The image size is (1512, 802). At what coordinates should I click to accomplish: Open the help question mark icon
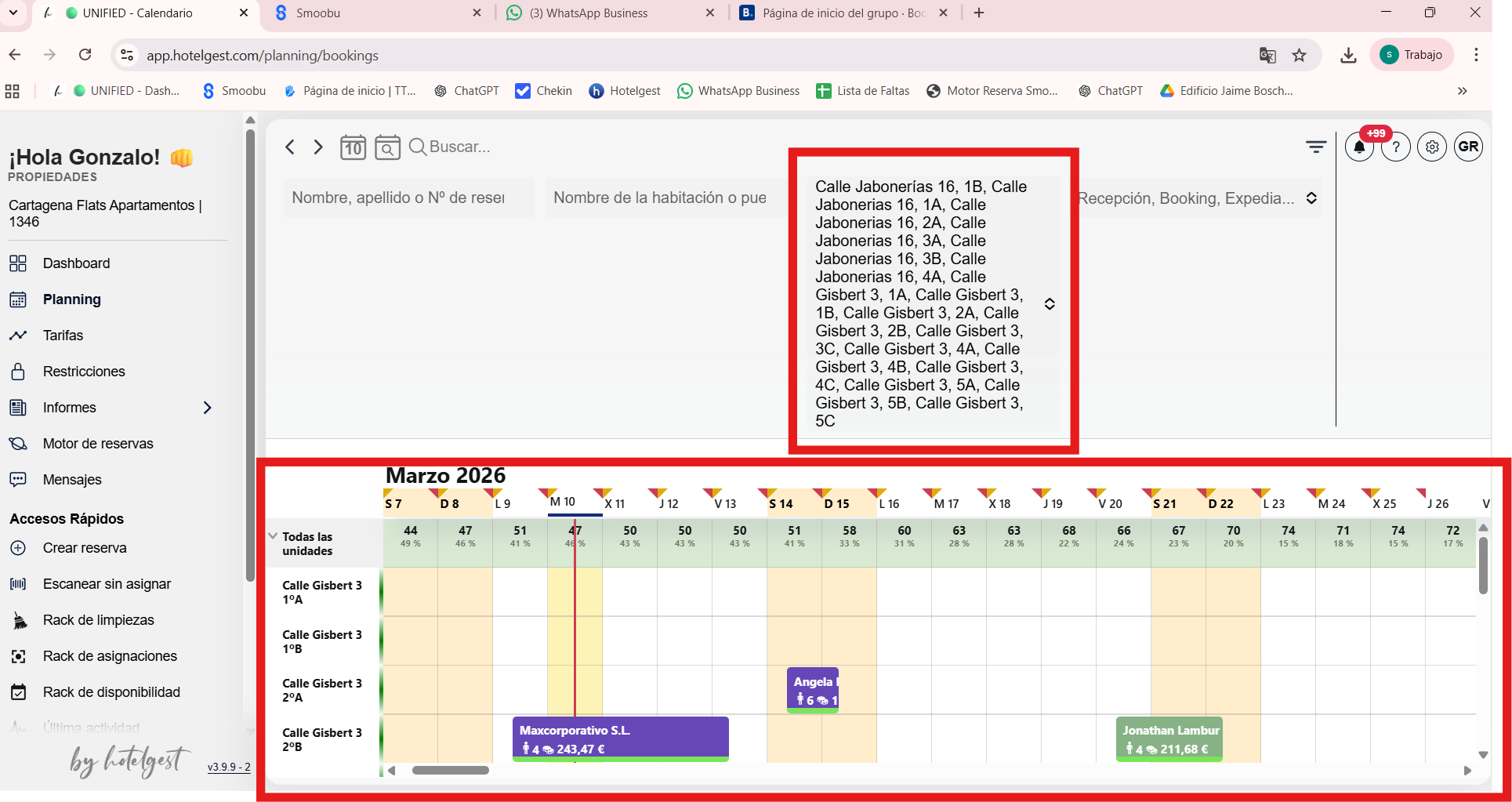[x=1396, y=147]
